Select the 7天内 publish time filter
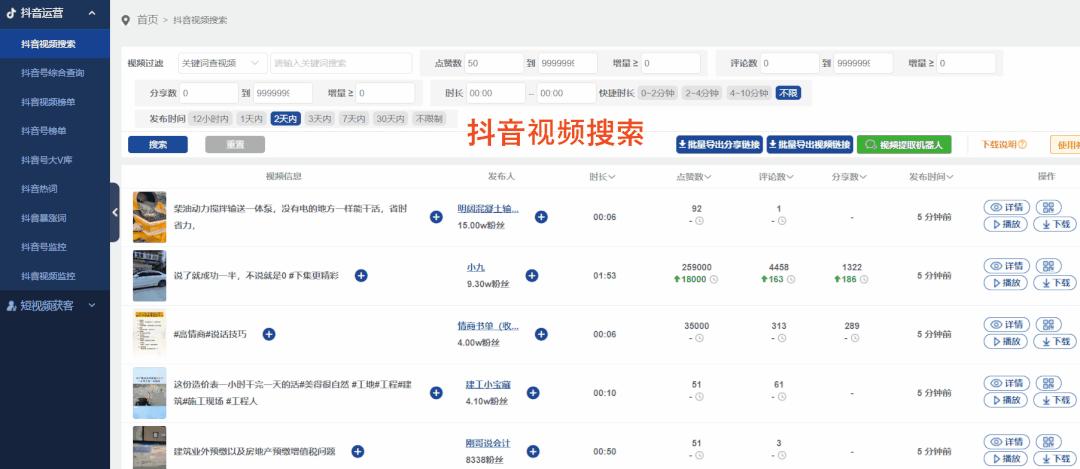This screenshot has height=469, width=1080. (354, 118)
